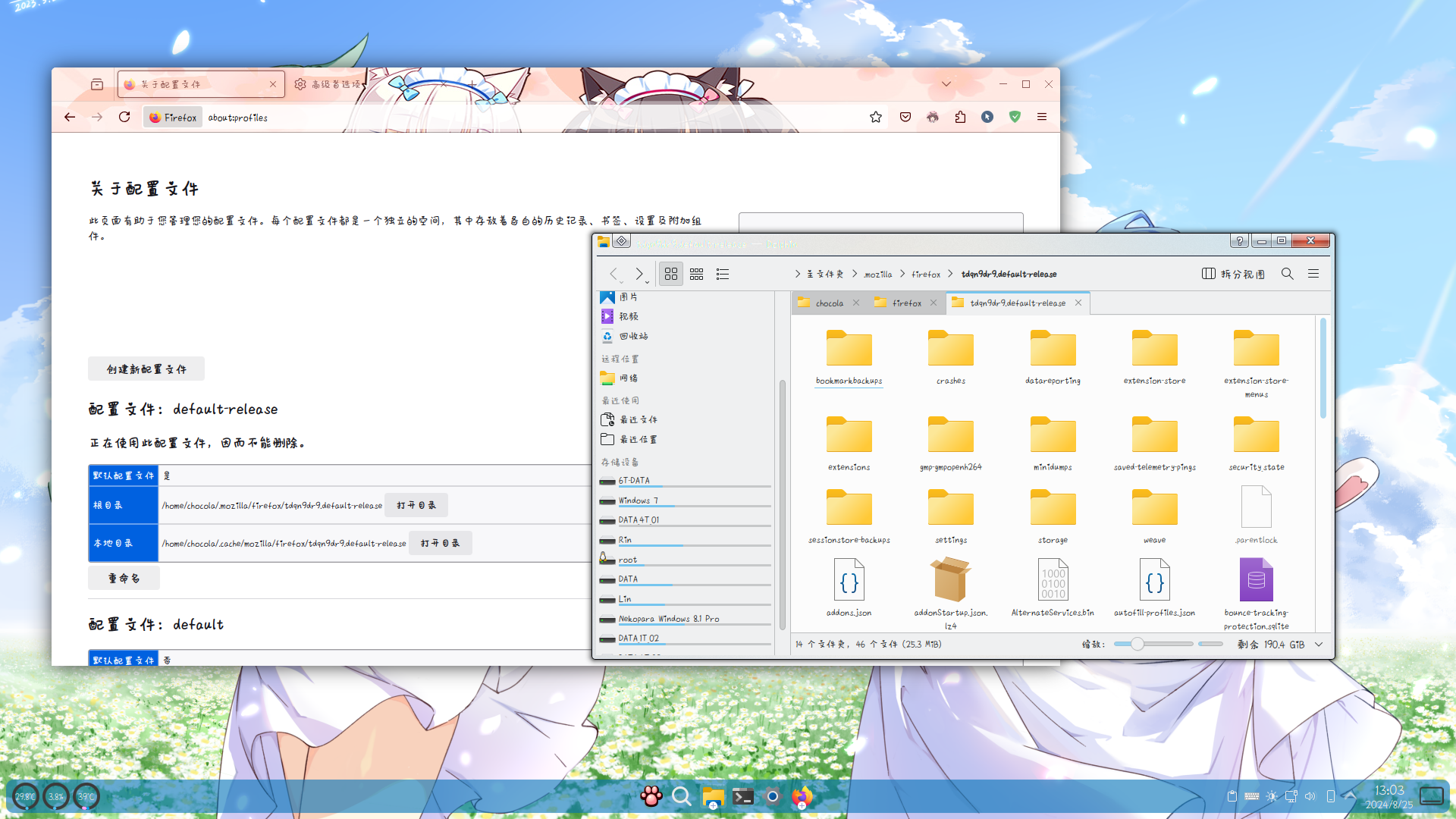This screenshot has height=819, width=1456.
Task: Go forward in Dolphin file manager
Action: [639, 274]
